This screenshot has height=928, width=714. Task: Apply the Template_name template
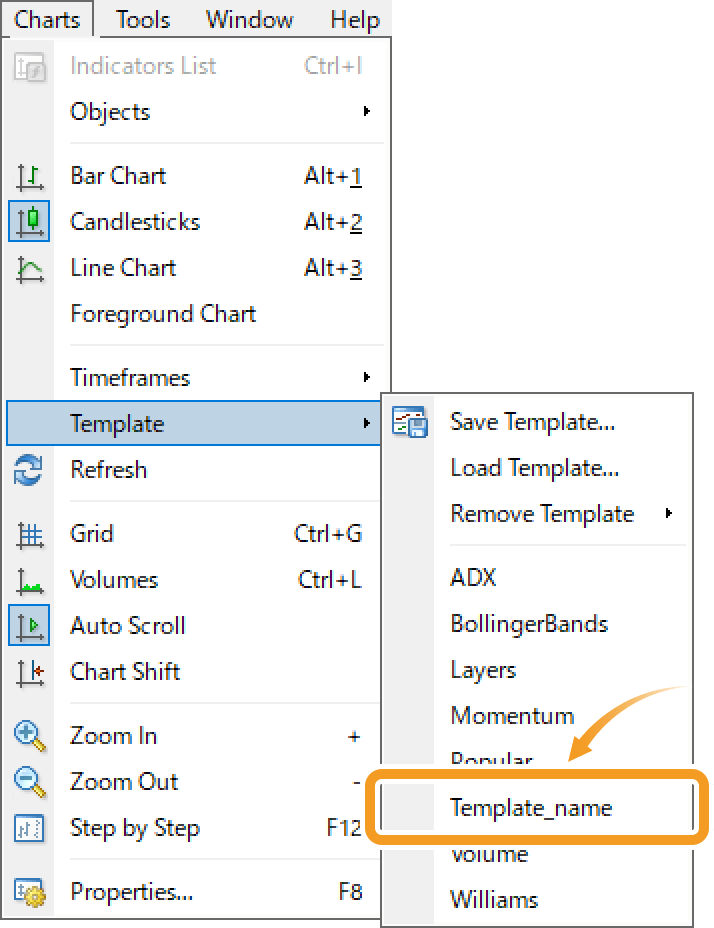(531, 808)
